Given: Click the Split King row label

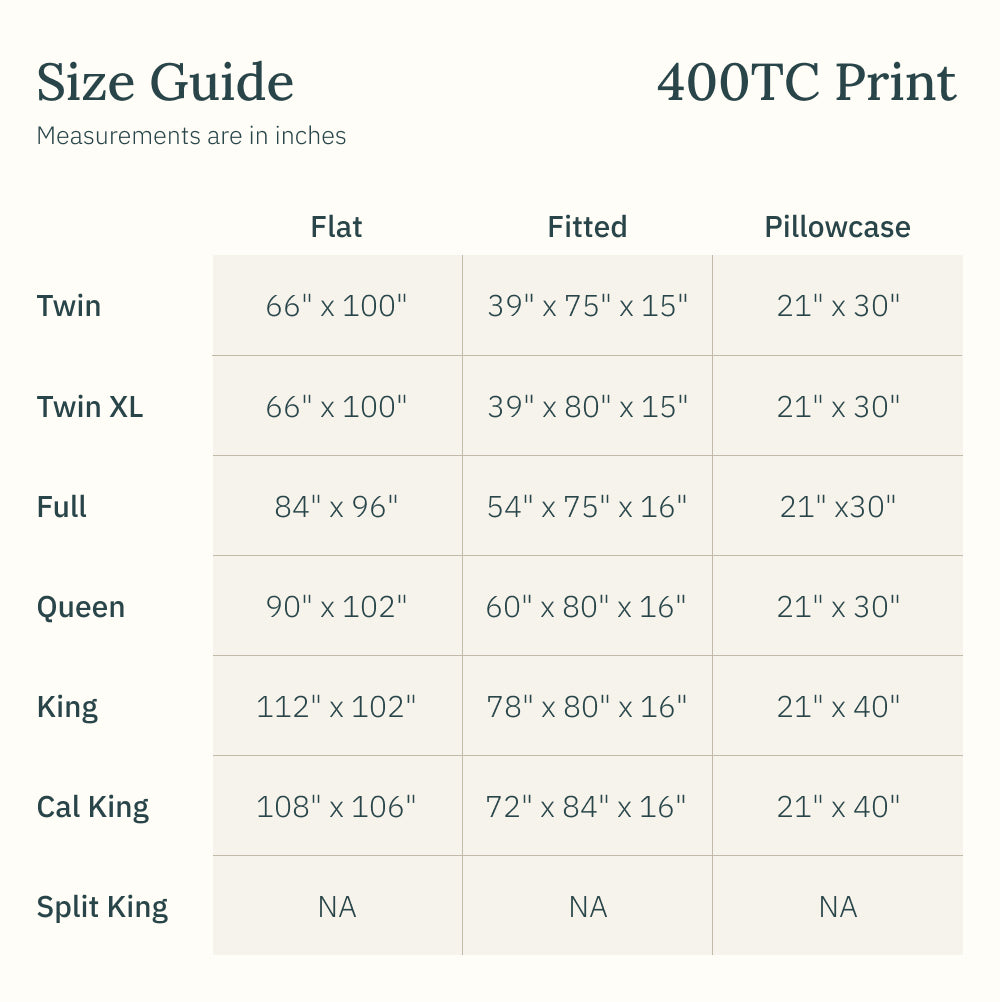Looking at the screenshot, I should 102,907.
